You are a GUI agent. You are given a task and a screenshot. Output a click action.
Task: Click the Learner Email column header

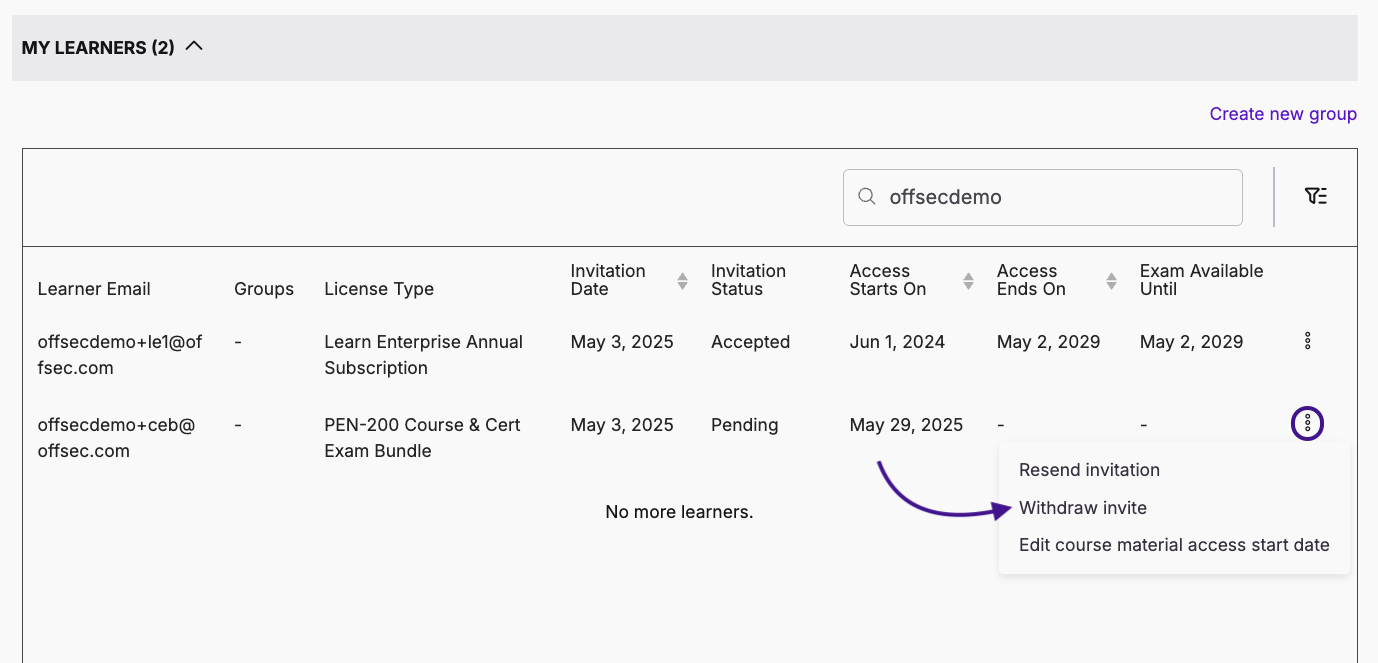(x=94, y=289)
